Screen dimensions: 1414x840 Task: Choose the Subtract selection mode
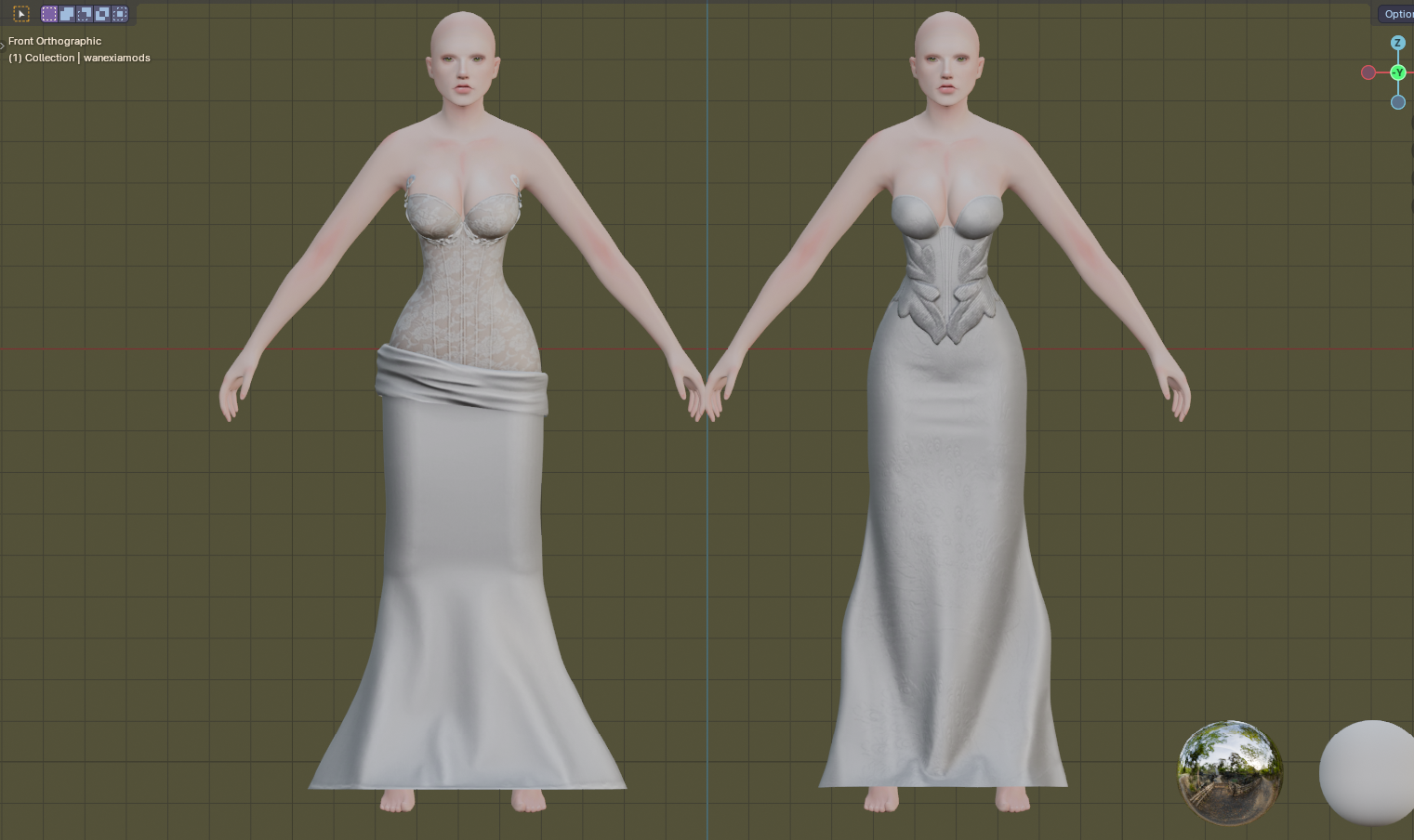tap(85, 14)
